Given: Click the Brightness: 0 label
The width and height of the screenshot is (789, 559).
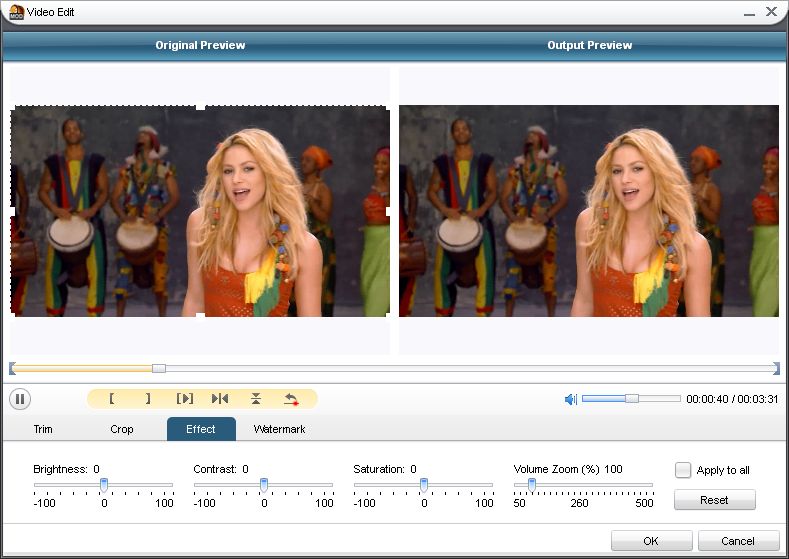Looking at the screenshot, I should [x=66, y=469].
